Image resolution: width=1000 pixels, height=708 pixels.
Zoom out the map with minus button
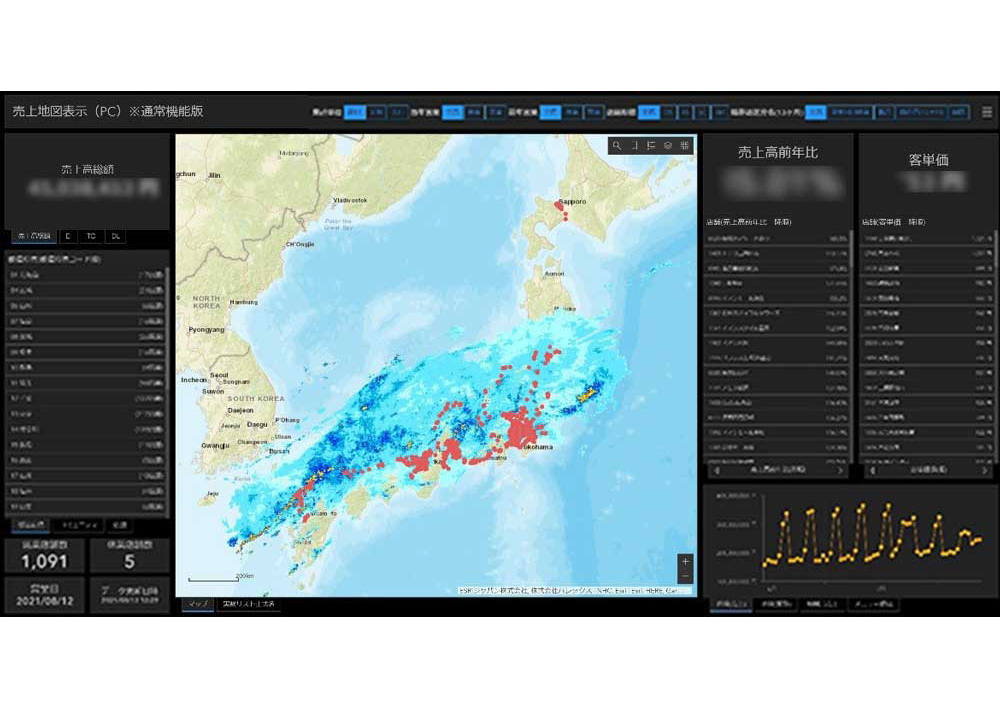pos(685,577)
